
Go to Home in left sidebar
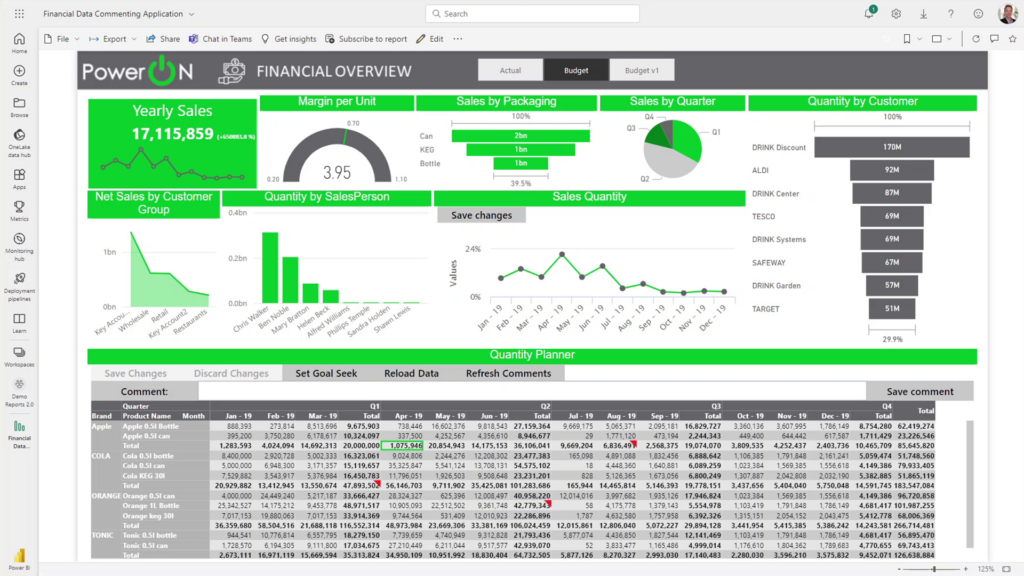tap(19, 43)
